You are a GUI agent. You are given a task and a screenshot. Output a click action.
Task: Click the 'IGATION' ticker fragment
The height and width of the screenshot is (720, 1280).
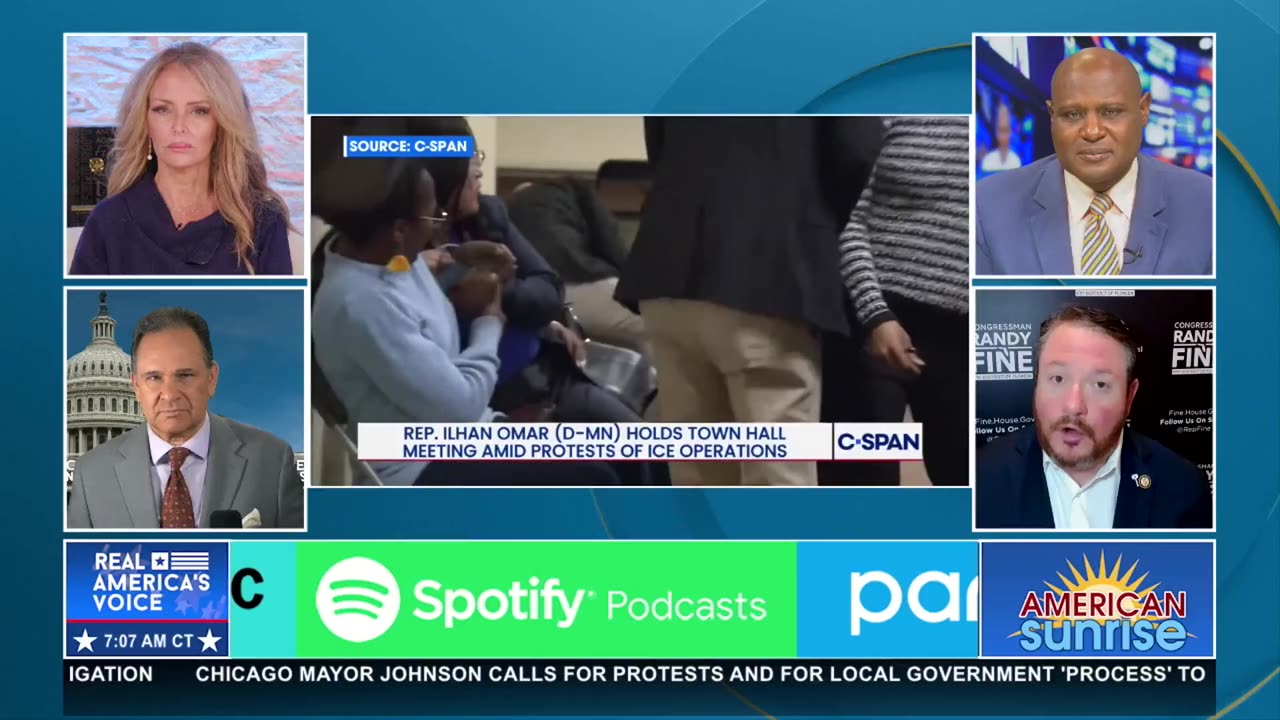pyautogui.click(x=110, y=674)
